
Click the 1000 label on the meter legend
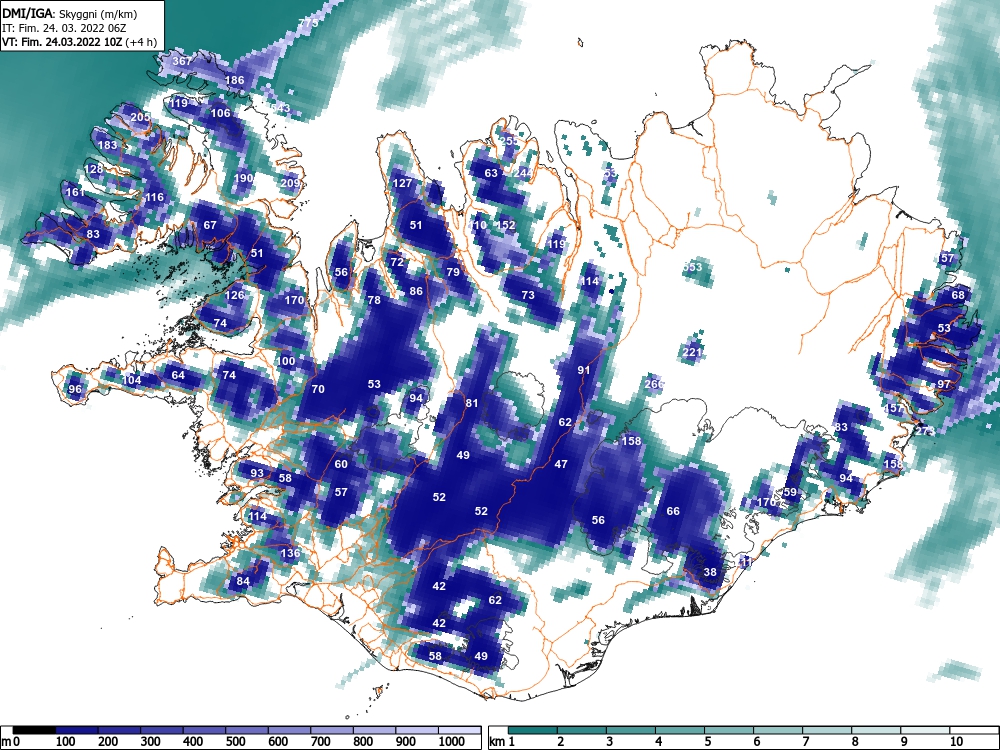(452, 741)
